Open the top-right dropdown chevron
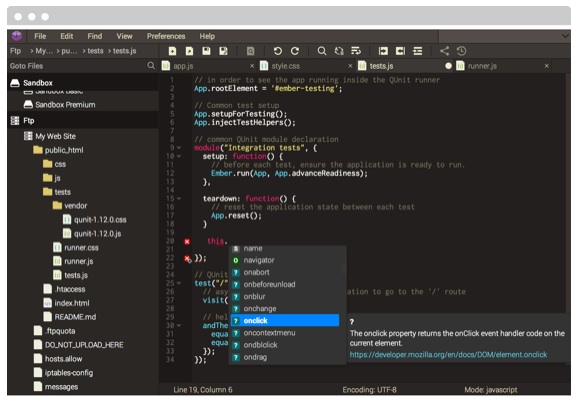Screen dimensions: 579x400 565,36
